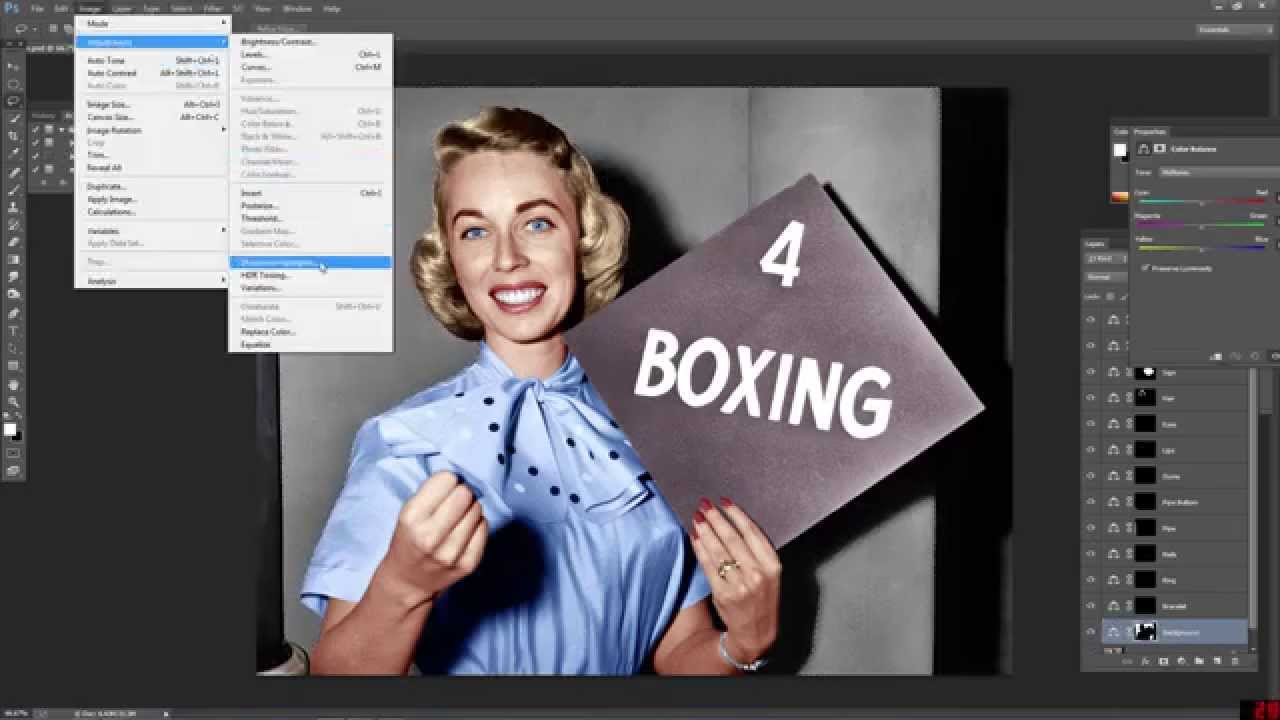Image resolution: width=1280 pixels, height=720 pixels.
Task: Click the add layer mask icon
Action: click(1162, 661)
